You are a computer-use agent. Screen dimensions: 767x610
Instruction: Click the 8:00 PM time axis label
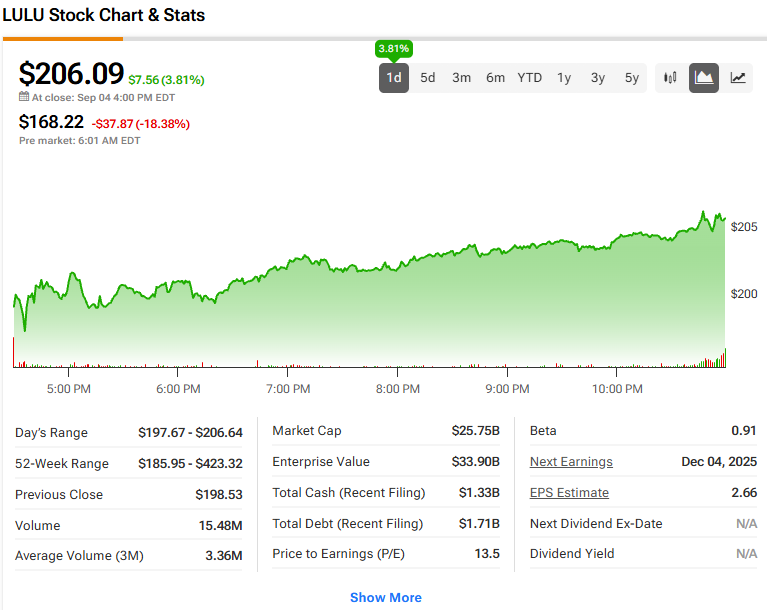point(398,389)
